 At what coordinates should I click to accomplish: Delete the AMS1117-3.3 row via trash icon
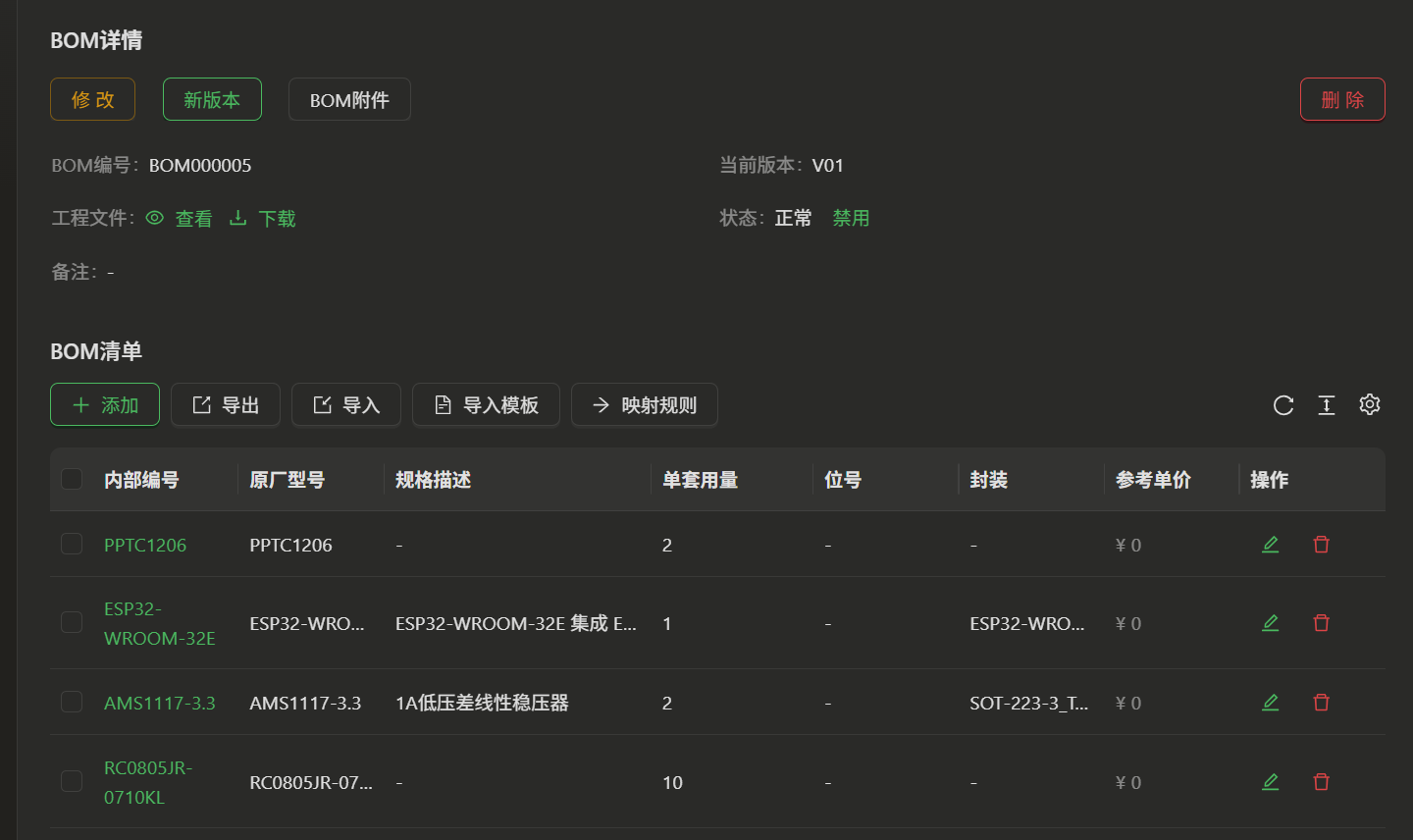tap(1321, 703)
